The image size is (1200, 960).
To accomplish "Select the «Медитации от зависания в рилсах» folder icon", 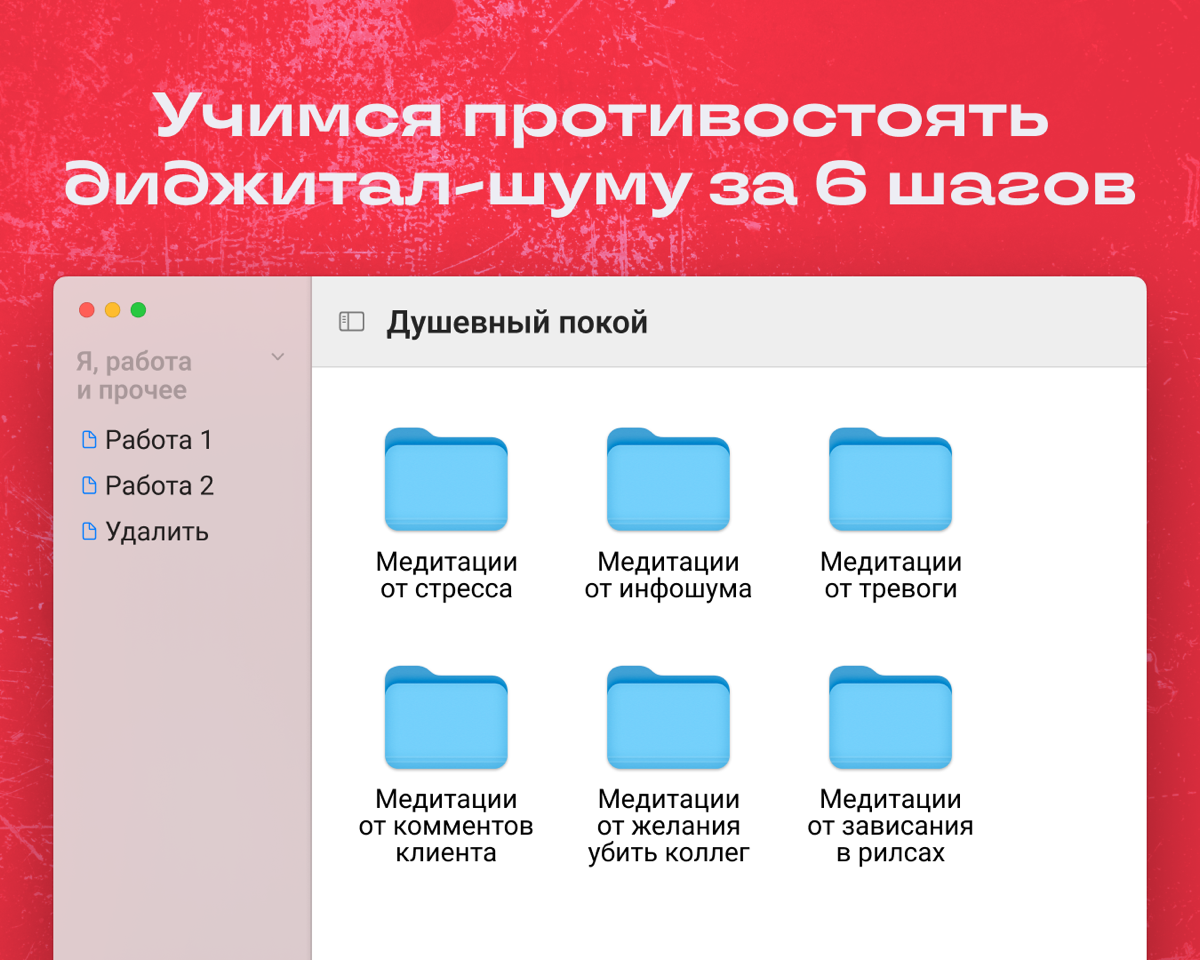I will tap(890, 718).
